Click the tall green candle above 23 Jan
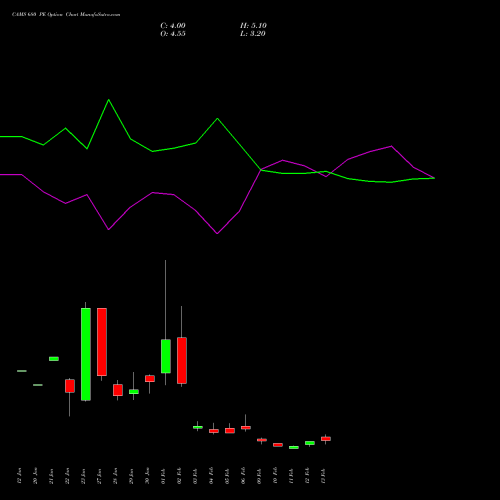Image resolution: width=500 pixels, height=500 pixels. click(x=86, y=354)
